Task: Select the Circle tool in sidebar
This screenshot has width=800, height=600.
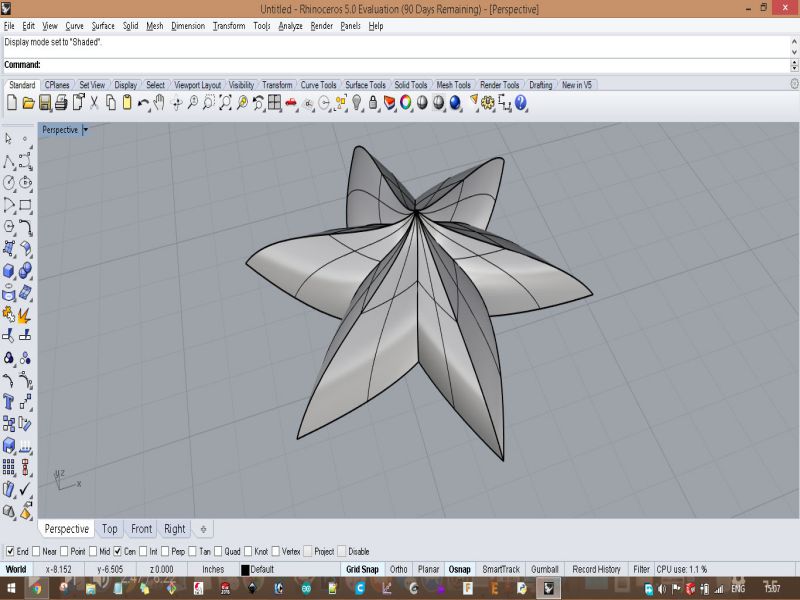Action: [x=9, y=182]
